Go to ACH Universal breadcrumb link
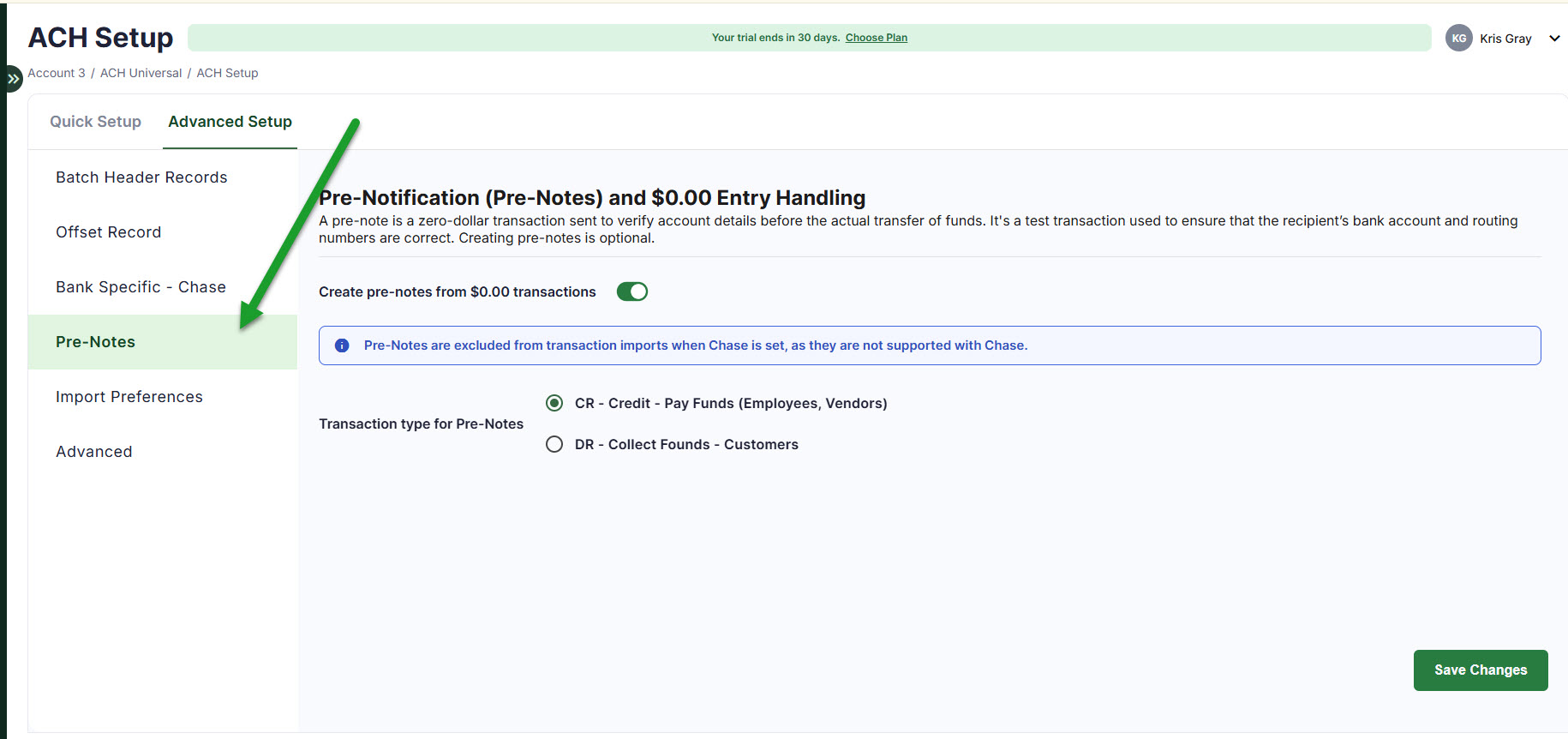This screenshot has height=739, width=1568. [141, 73]
